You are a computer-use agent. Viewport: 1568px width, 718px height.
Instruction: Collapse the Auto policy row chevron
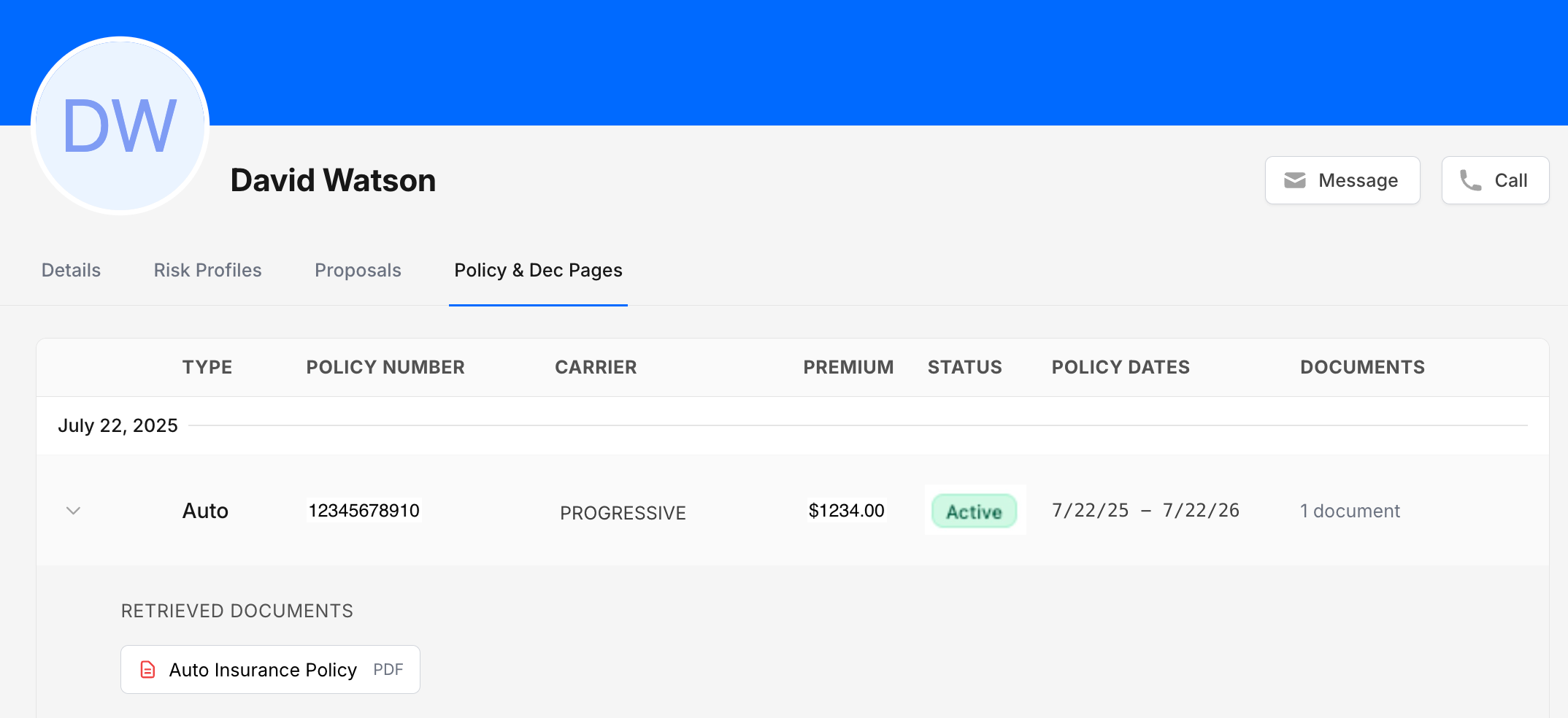point(73,511)
